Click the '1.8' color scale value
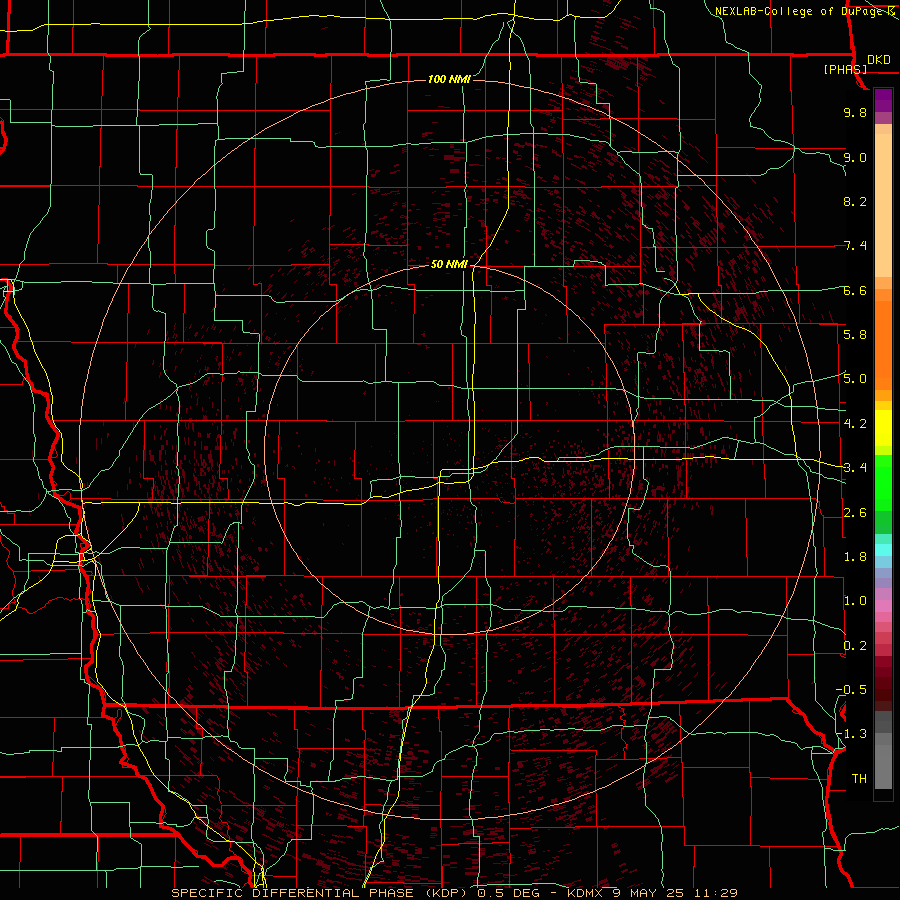Screen dimensions: 900x900 click(x=855, y=557)
